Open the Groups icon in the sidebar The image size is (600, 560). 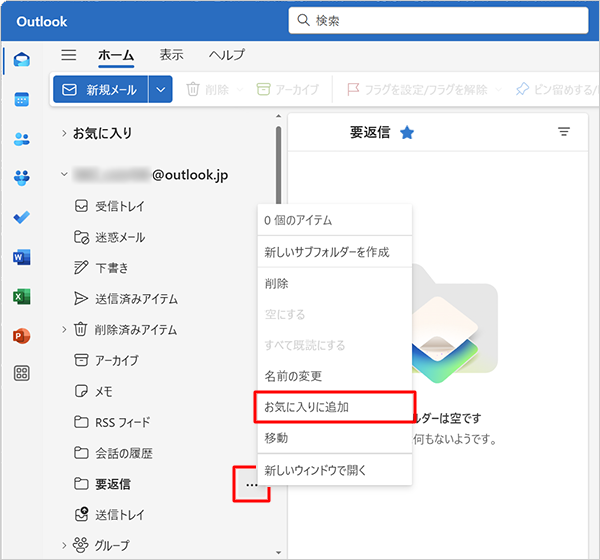click(22, 178)
